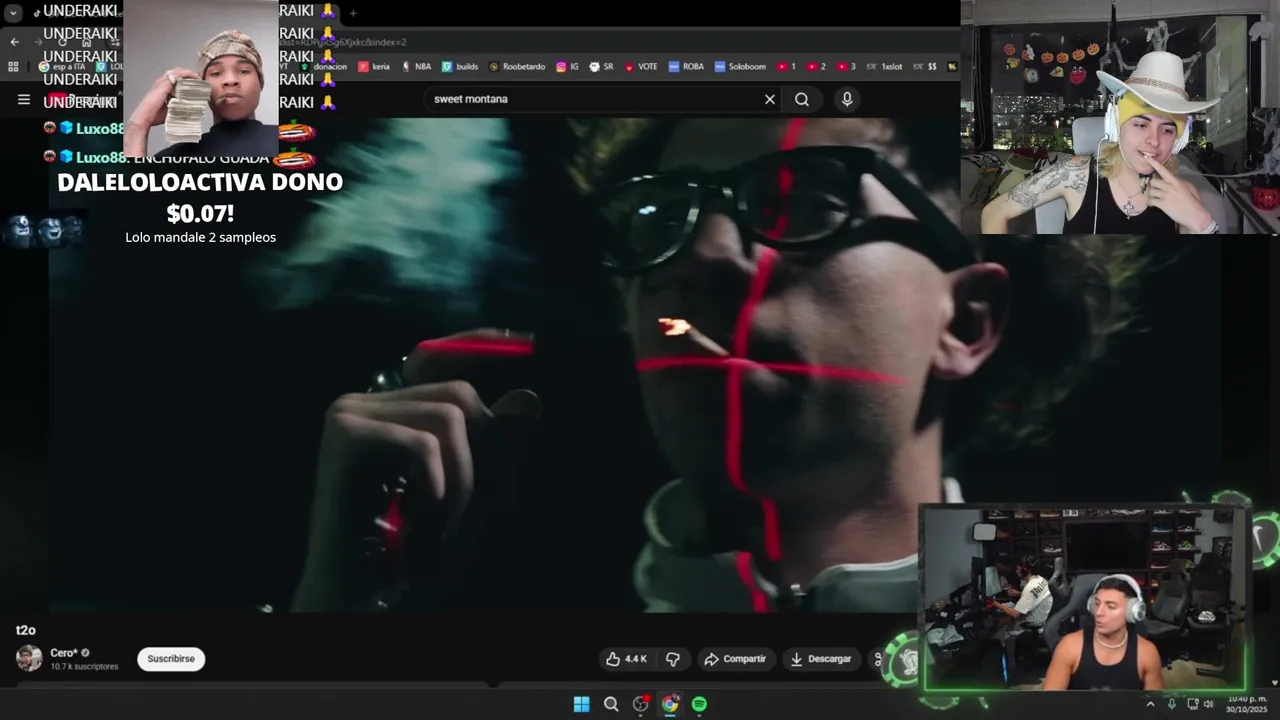Open the Chrome tab search dropdown
This screenshot has width=1280, height=720.
[x=12, y=13]
